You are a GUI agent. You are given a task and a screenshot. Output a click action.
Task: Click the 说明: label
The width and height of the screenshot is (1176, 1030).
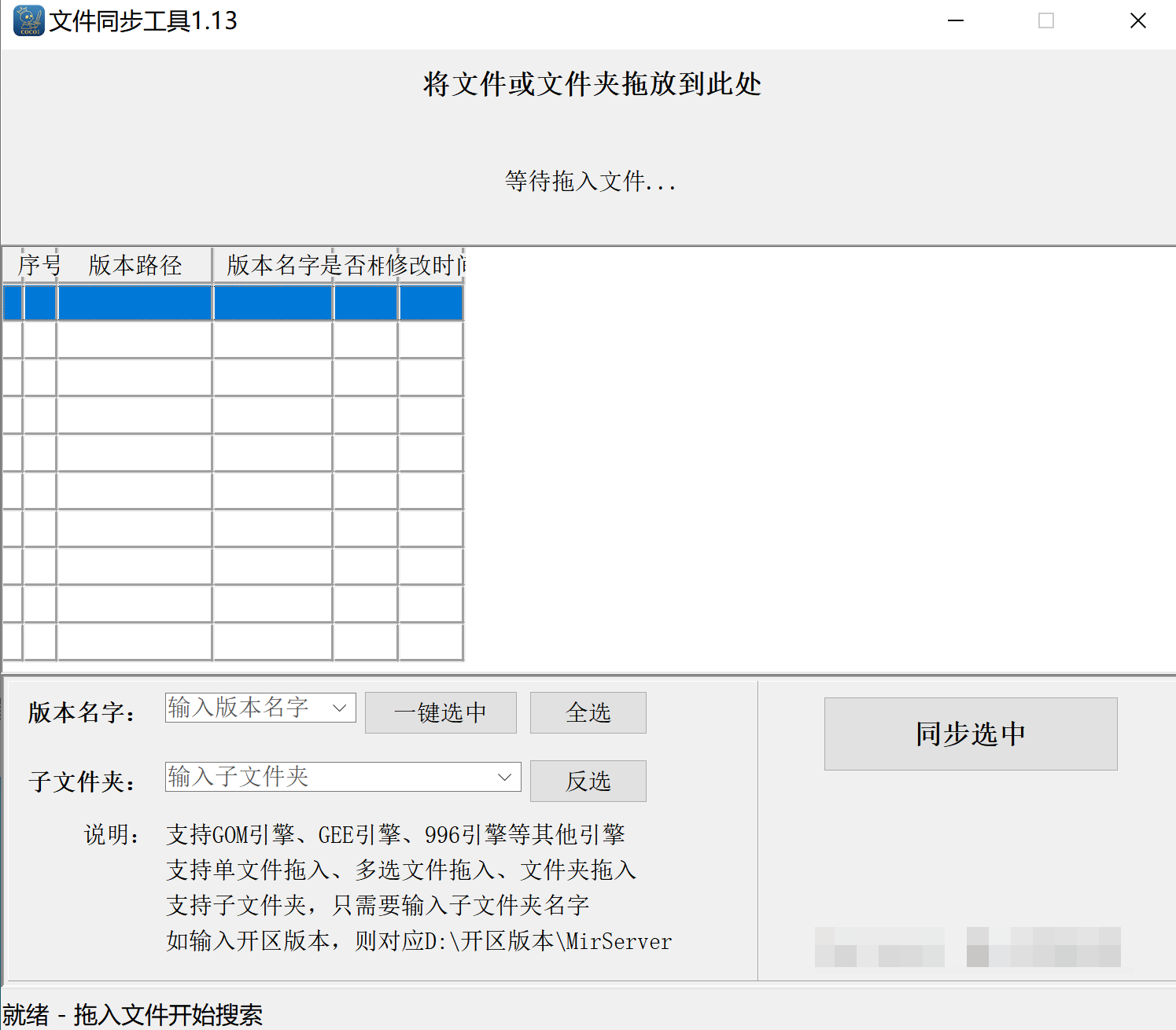coord(112,834)
